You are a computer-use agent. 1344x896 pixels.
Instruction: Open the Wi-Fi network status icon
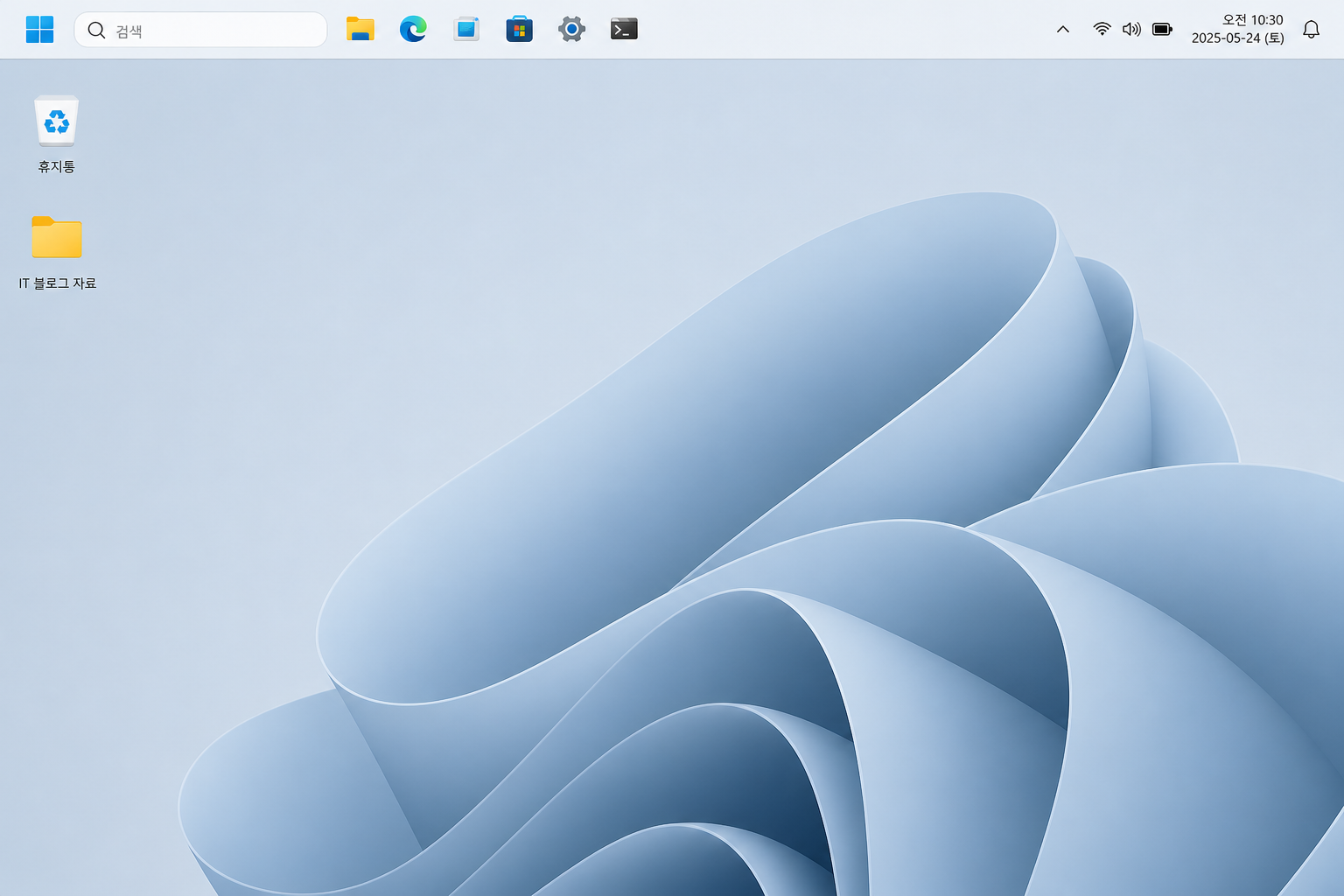[1102, 29]
